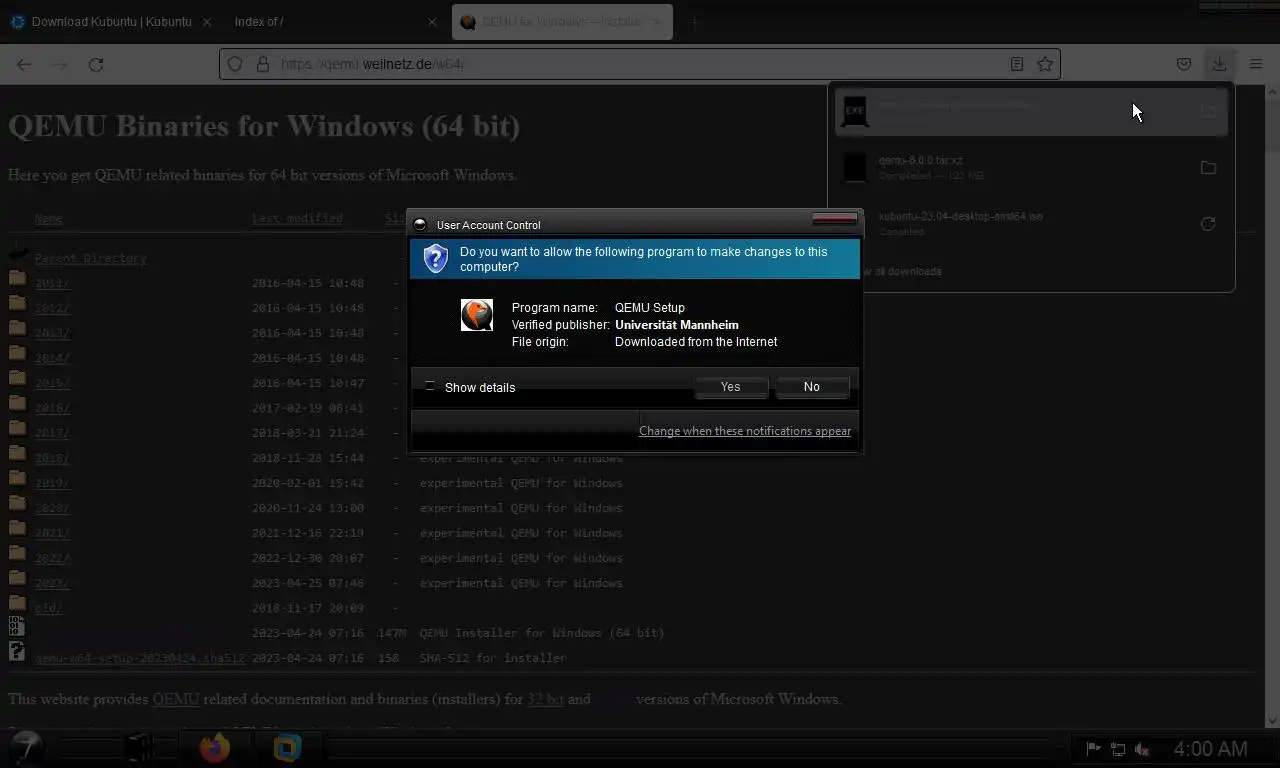
Task: Retry the kubuntu-23.04-desktop-amd64.iso download
Action: pyautogui.click(x=1208, y=224)
